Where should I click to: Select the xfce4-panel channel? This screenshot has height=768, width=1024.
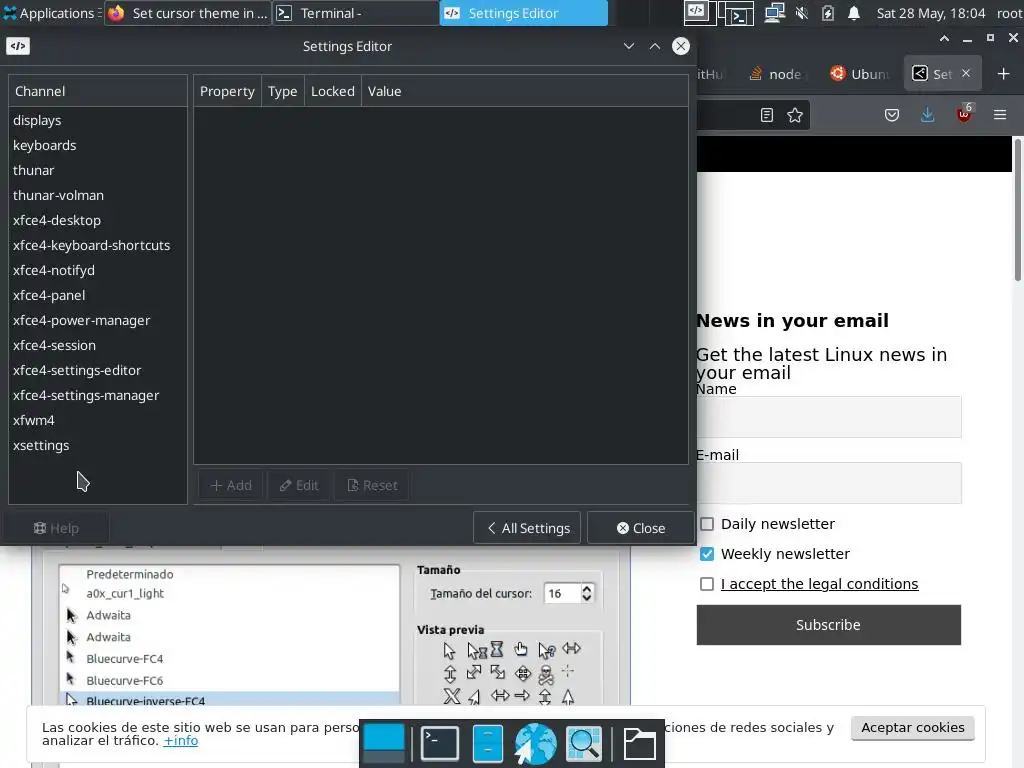[98, 295]
